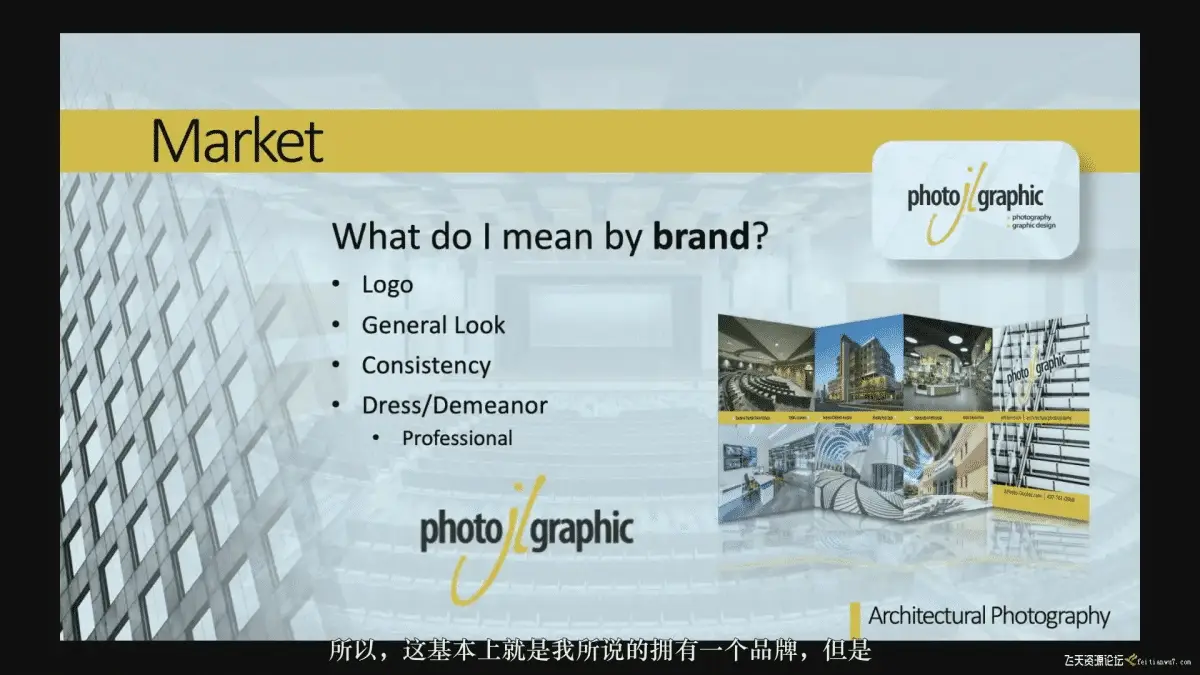
Task: Click the 'Professional' sub-bullet
Action: tap(457, 438)
